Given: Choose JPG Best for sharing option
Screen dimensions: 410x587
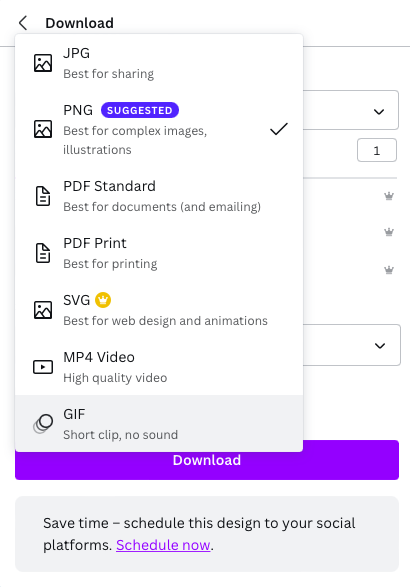Looking at the screenshot, I should [159, 63].
